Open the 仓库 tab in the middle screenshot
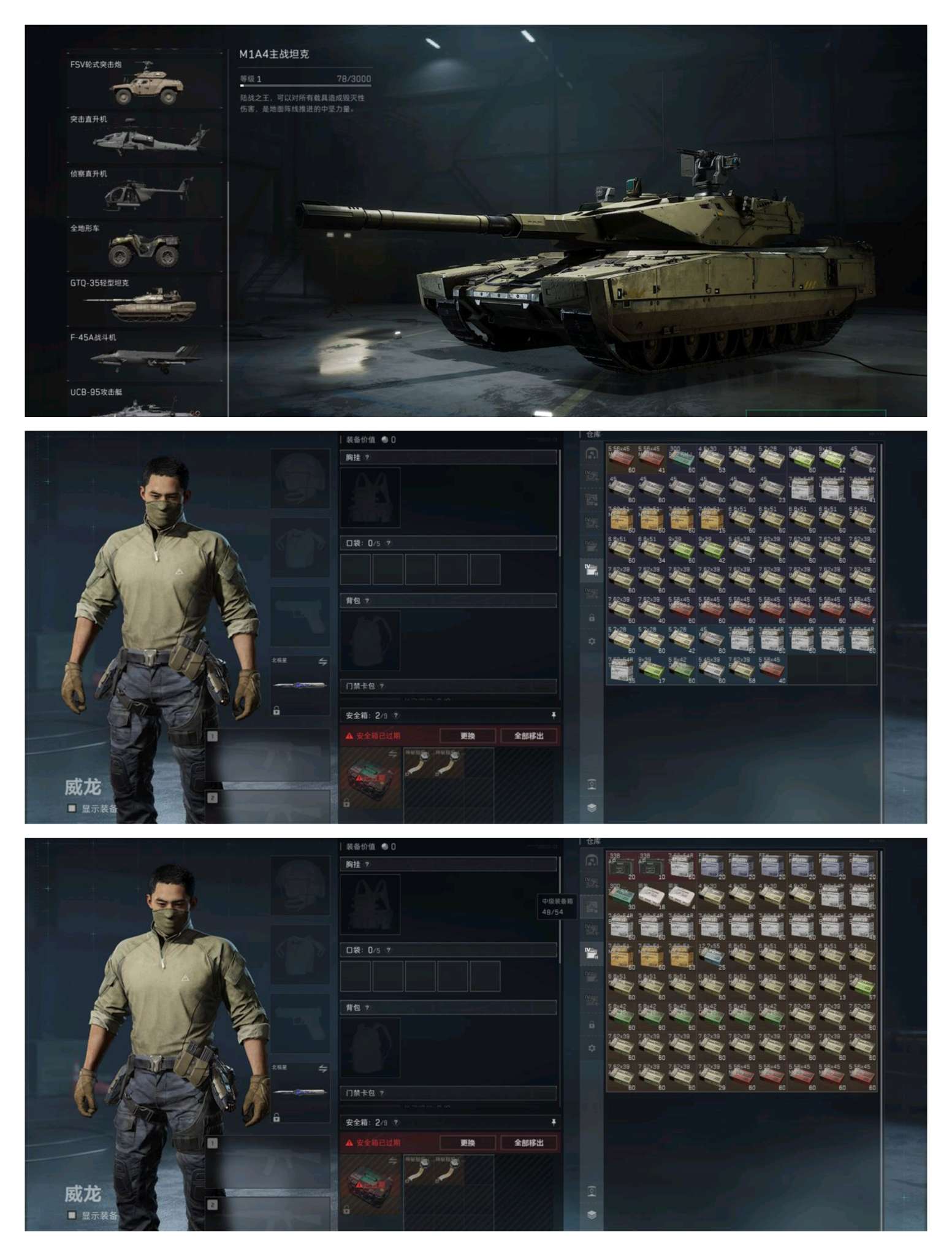Image resolution: width=952 pixels, height=1256 pixels. 593,434
